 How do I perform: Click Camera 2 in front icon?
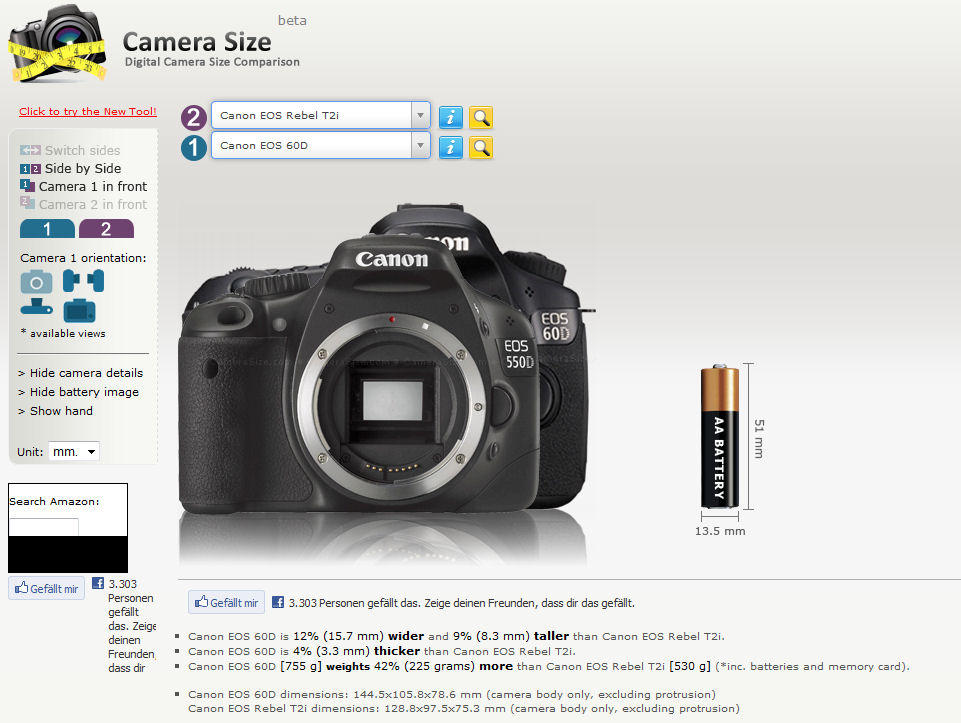point(28,203)
